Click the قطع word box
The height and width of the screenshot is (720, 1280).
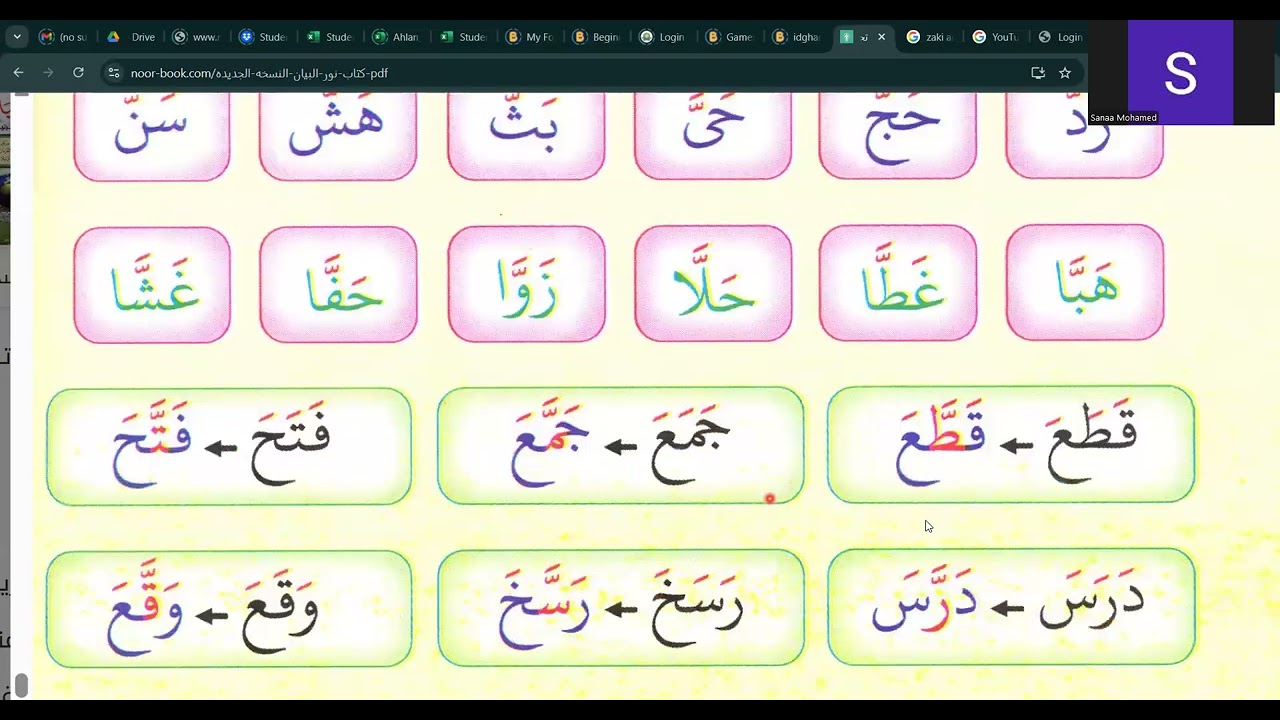1011,444
